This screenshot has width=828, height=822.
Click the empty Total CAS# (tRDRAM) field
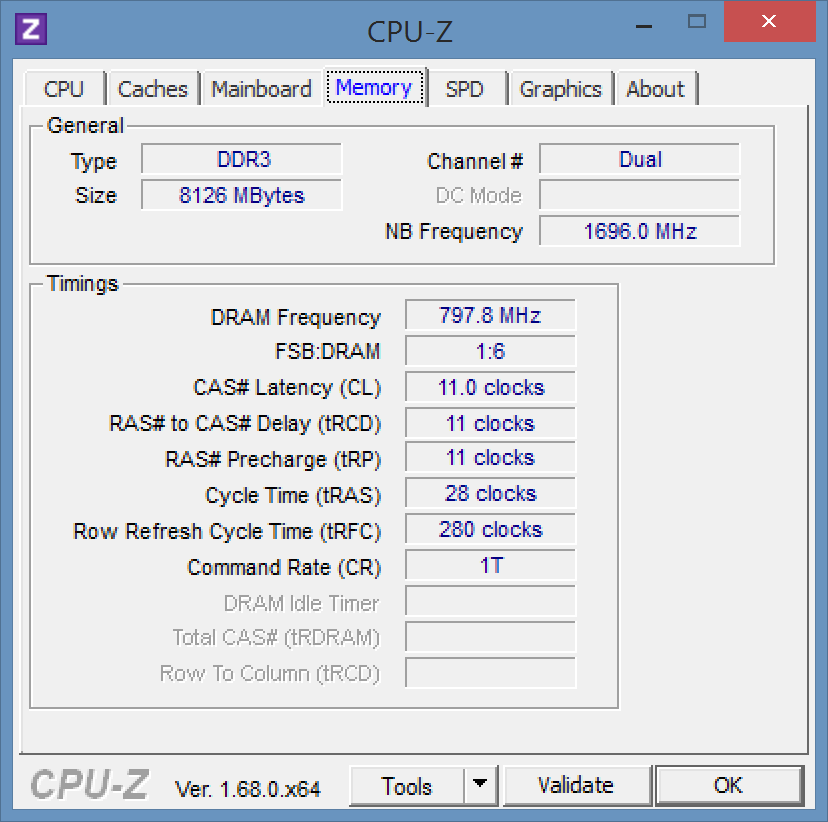[491, 637]
